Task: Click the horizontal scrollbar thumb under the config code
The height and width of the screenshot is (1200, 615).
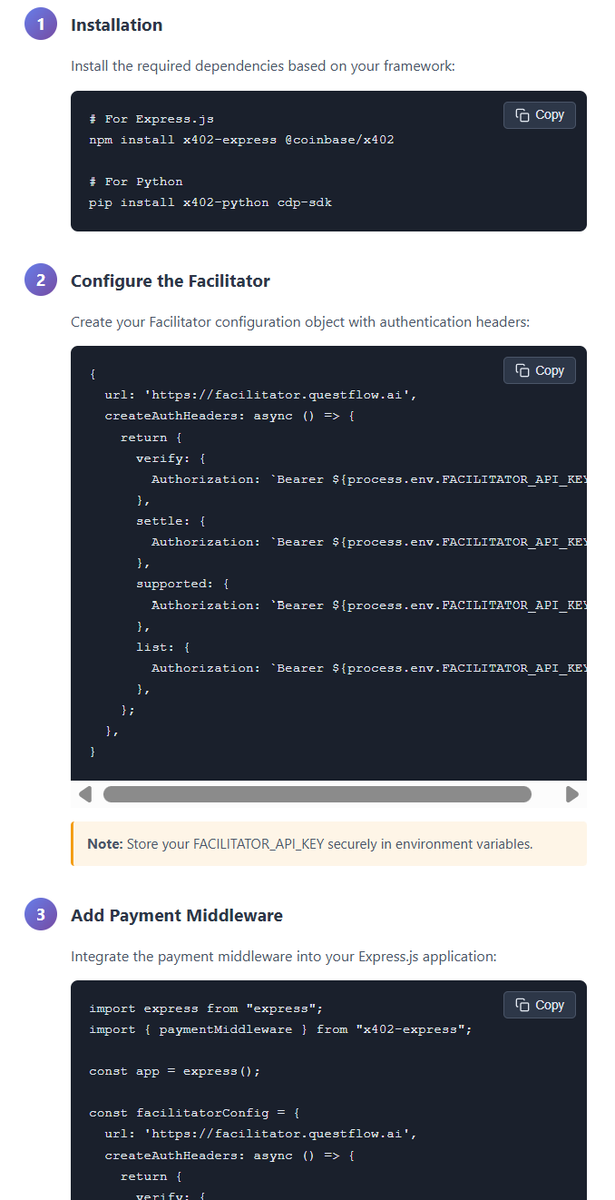Action: [x=317, y=794]
